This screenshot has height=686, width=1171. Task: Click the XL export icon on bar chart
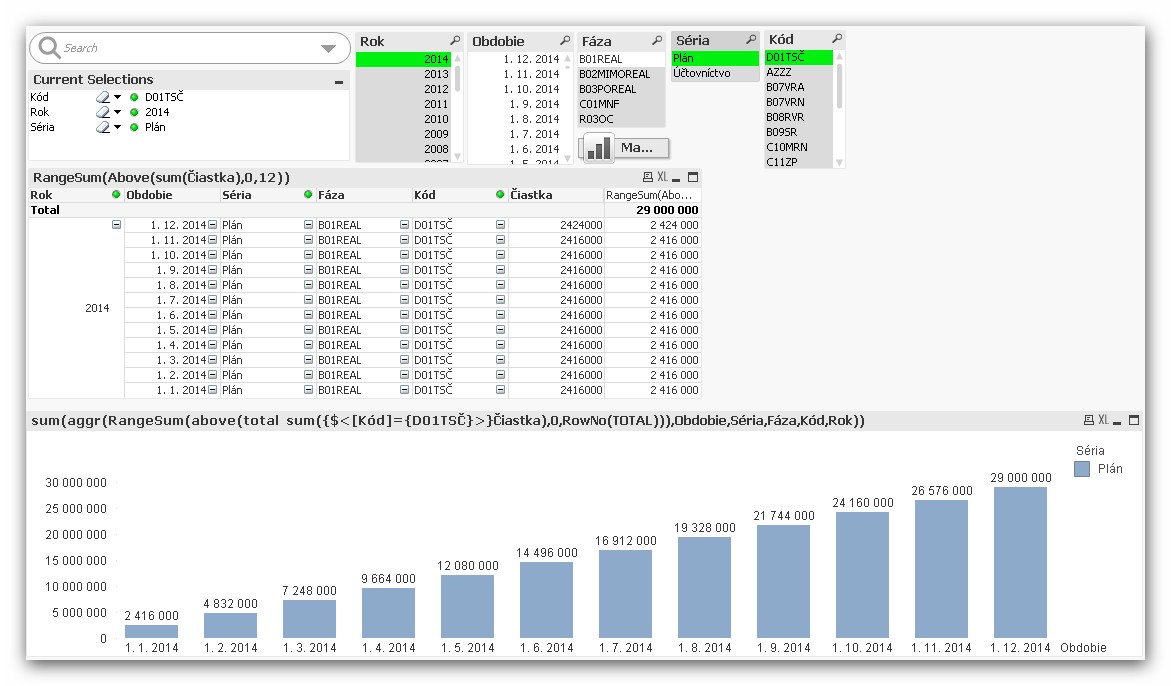1103,421
